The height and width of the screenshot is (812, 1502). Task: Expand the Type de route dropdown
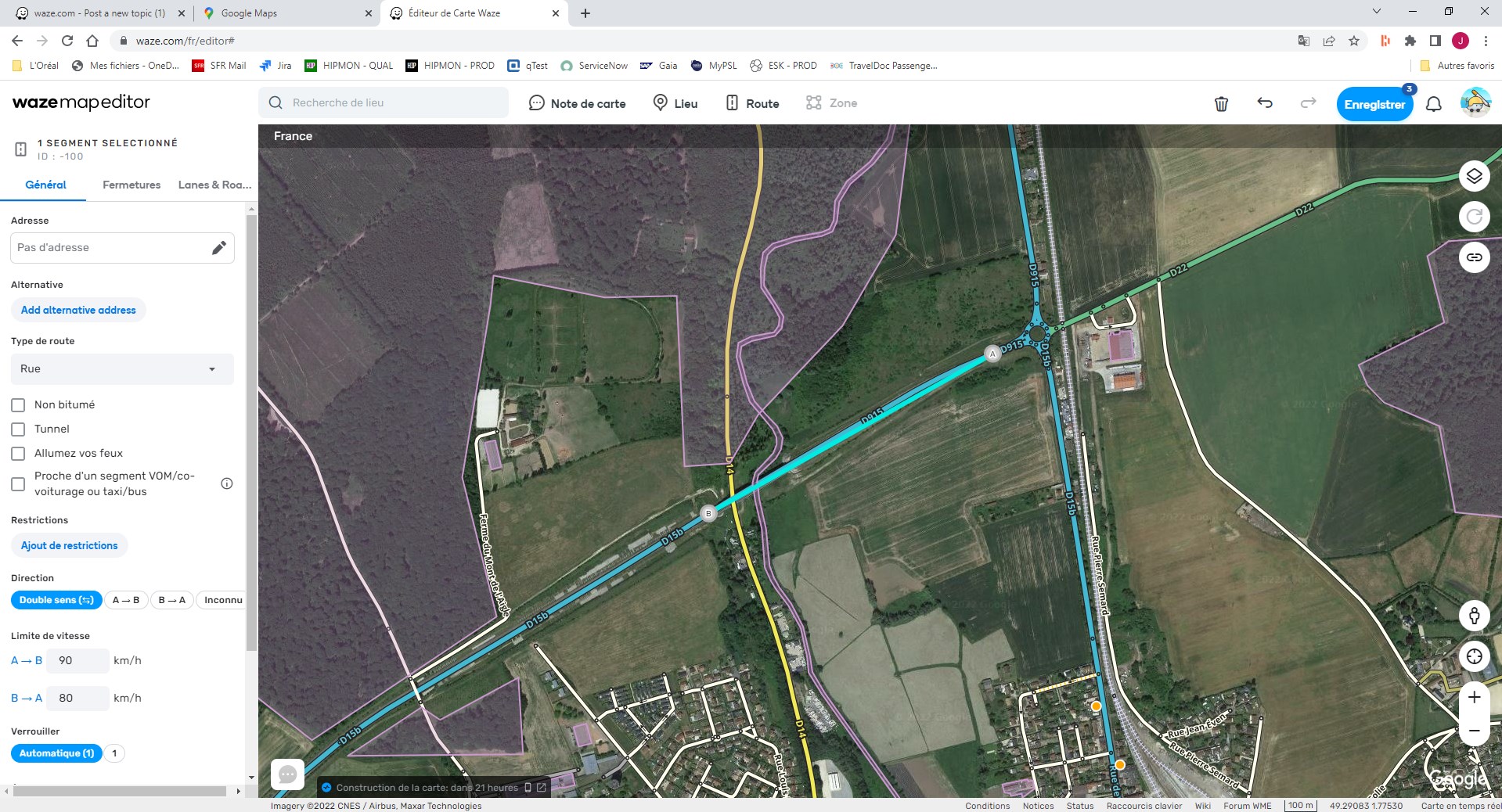pos(122,369)
